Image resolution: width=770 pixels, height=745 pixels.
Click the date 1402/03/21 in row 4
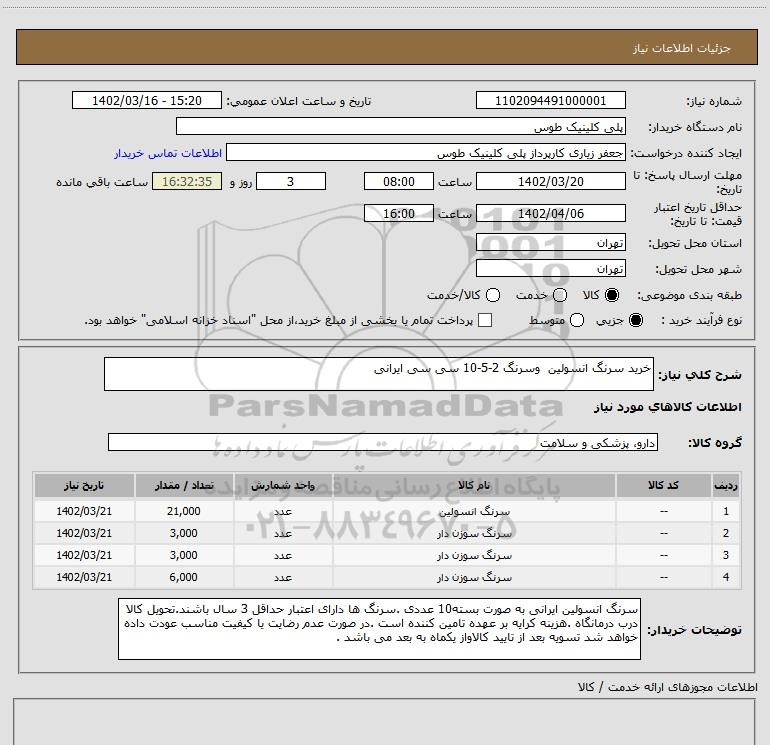point(84,578)
